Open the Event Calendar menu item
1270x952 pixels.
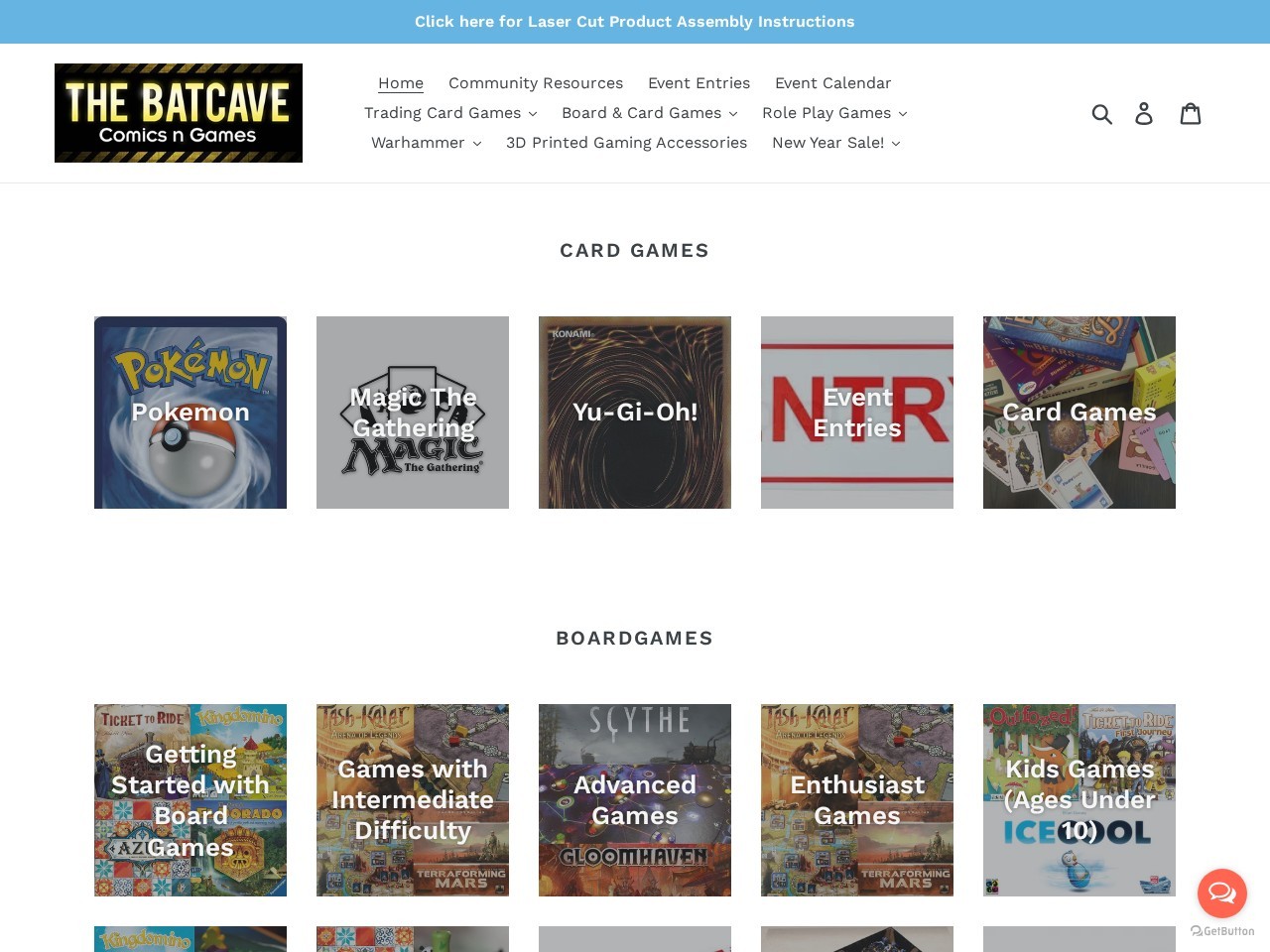pyautogui.click(x=832, y=83)
